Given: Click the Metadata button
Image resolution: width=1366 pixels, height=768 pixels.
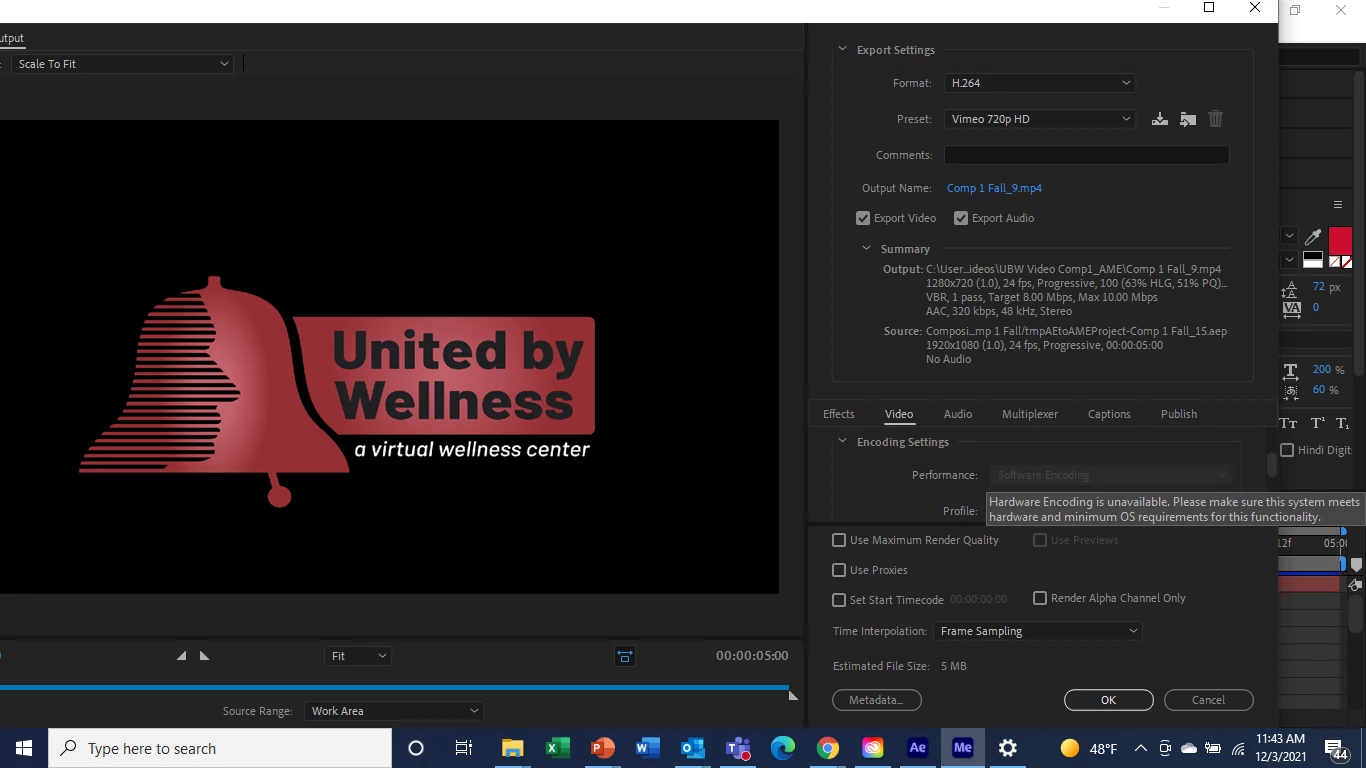Looking at the screenshot, I should 876,700.
